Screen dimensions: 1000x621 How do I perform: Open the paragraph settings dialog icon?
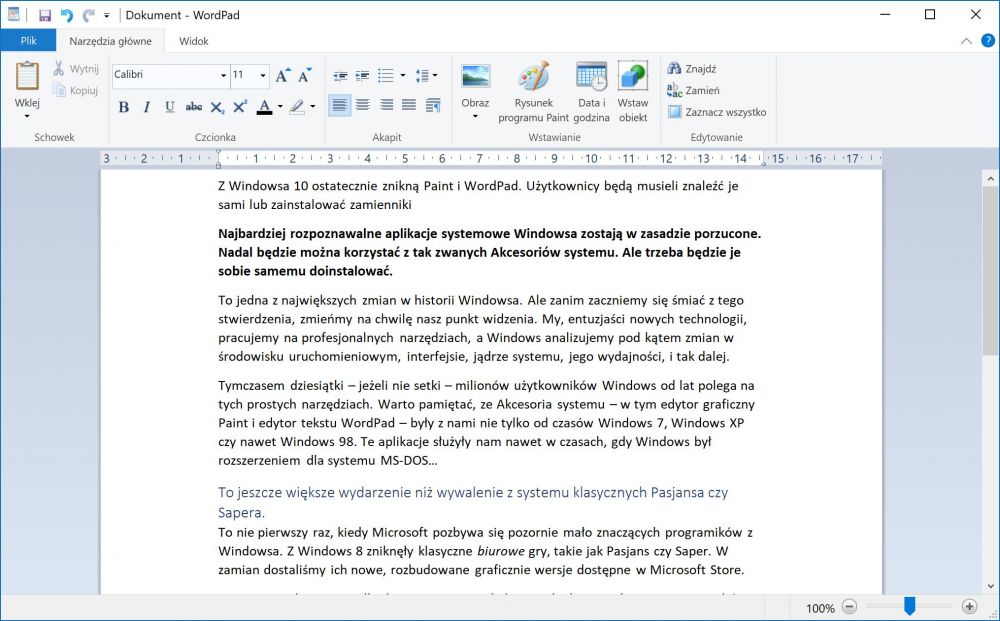(433, 105)
